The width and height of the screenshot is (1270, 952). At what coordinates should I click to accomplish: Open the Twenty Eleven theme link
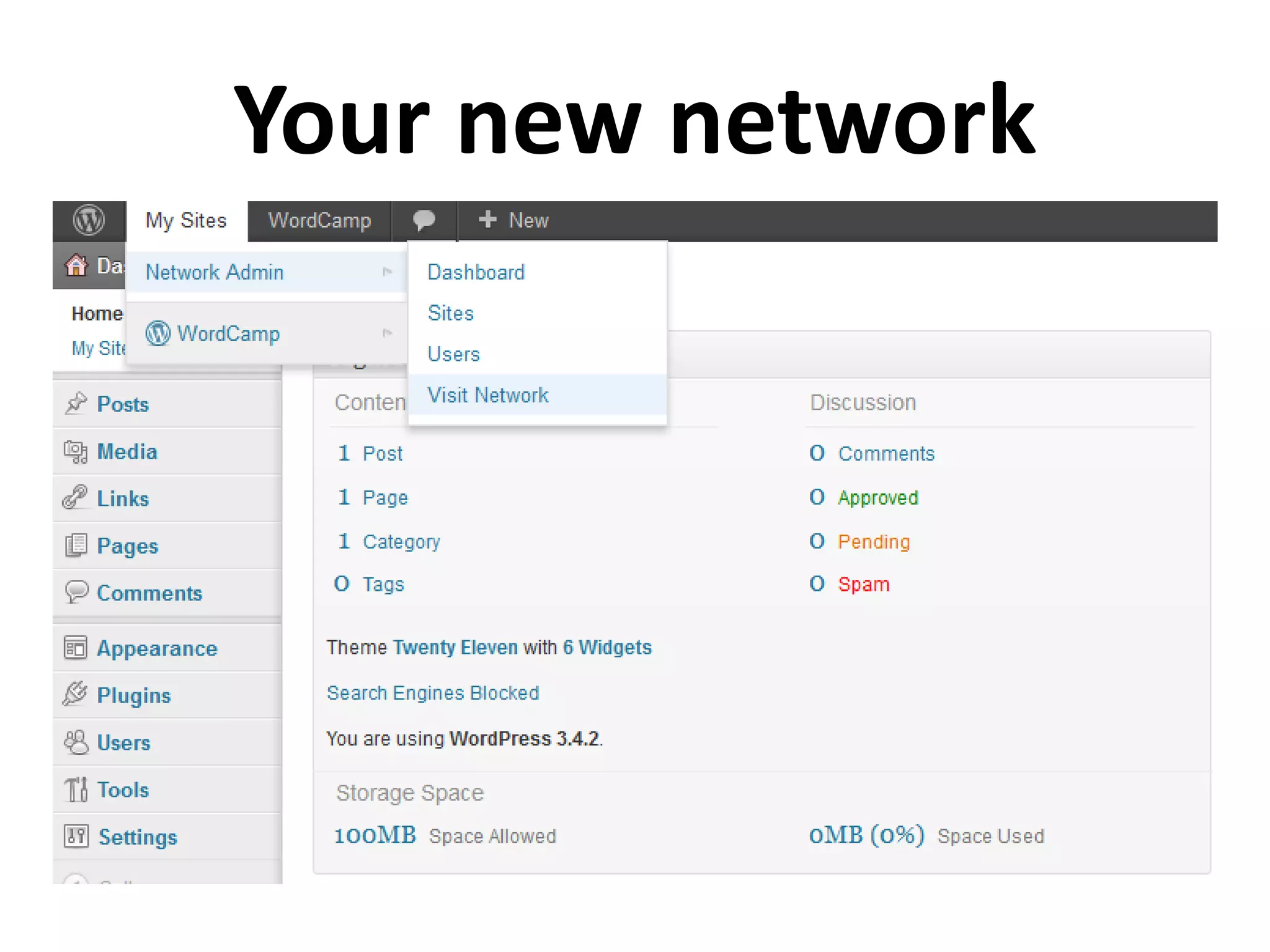coord(455,647)
